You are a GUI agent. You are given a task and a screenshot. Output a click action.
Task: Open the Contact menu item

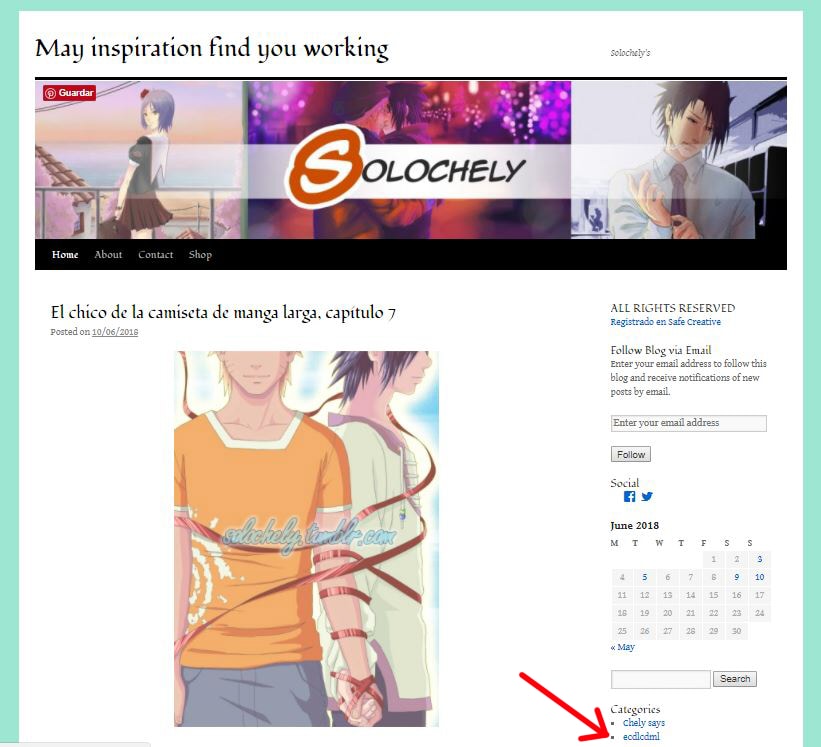point(156,254)
